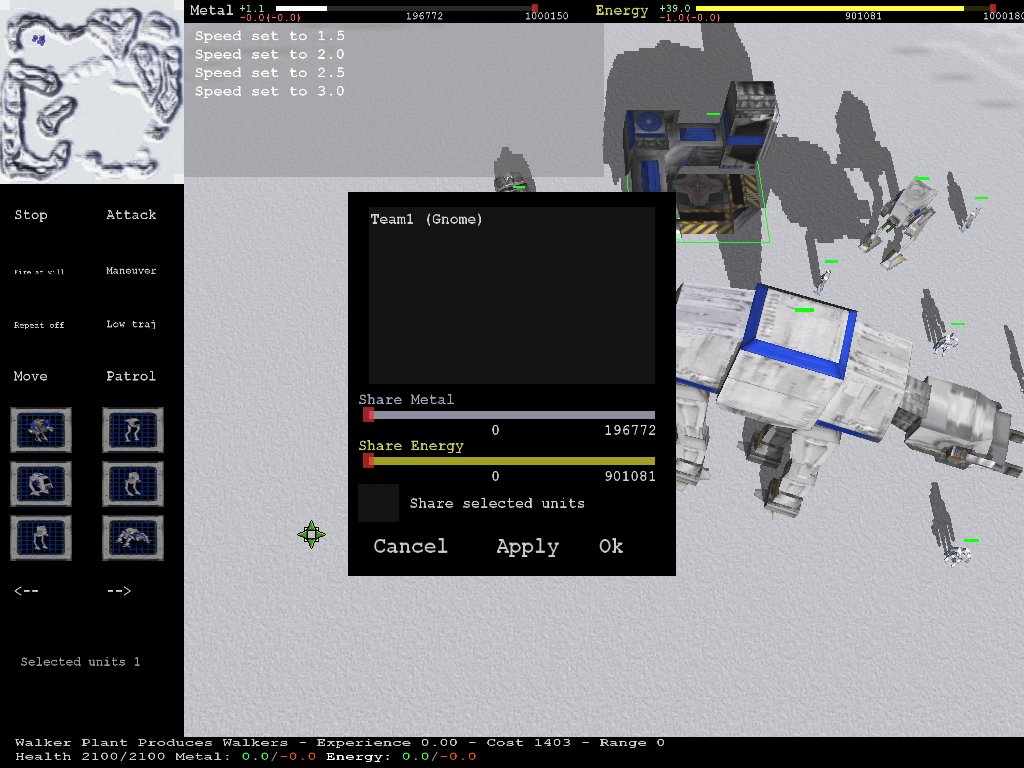Select the Walker Plant building on the map
This screenshot has width=1024, height=768.
point(702,160)
